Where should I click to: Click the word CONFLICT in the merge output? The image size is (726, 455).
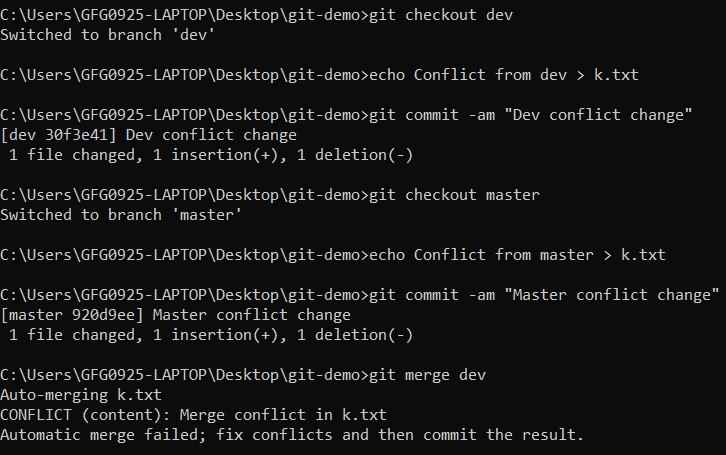click(x=38, y=415)
